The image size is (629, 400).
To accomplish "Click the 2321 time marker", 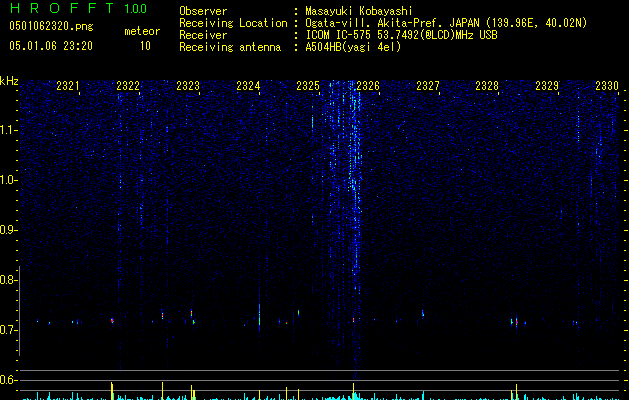I will 68,86.
